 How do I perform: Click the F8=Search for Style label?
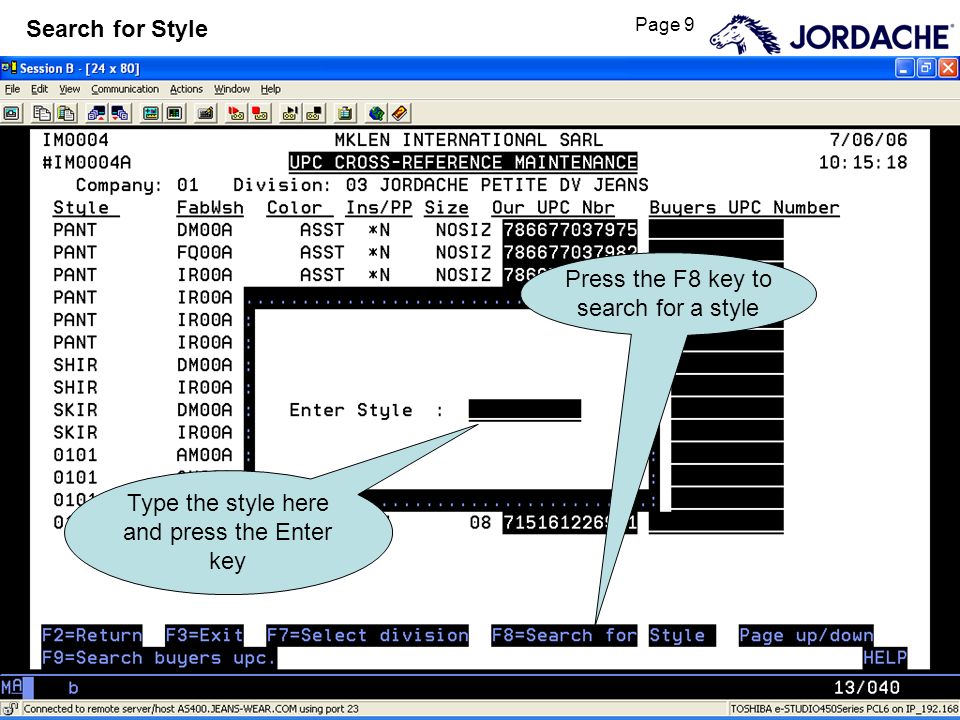coord(603,636)
